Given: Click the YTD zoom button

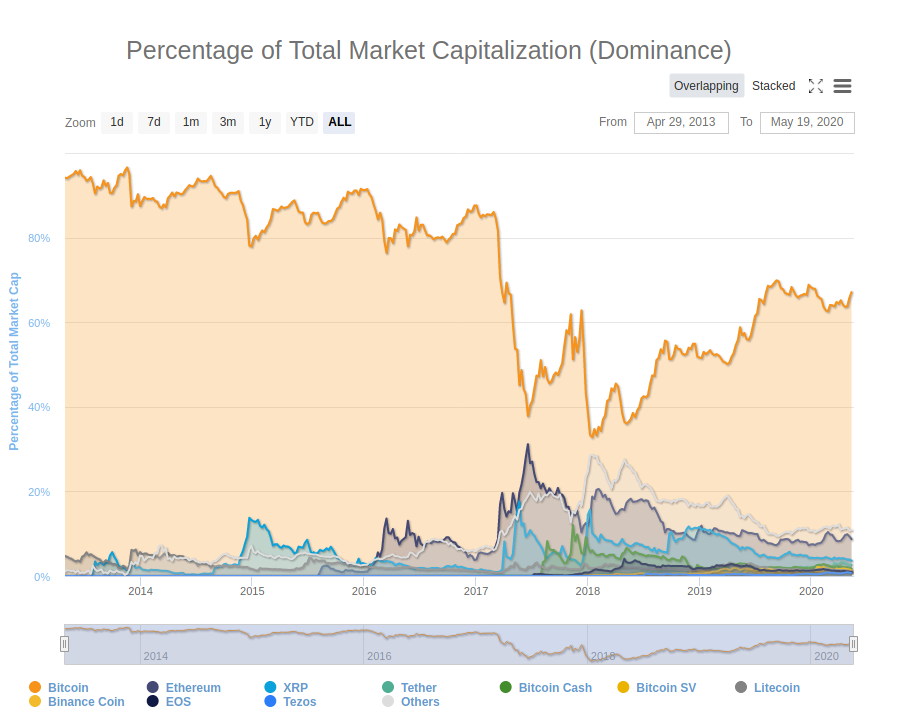Looking at the screenshot, I should 301,122.
